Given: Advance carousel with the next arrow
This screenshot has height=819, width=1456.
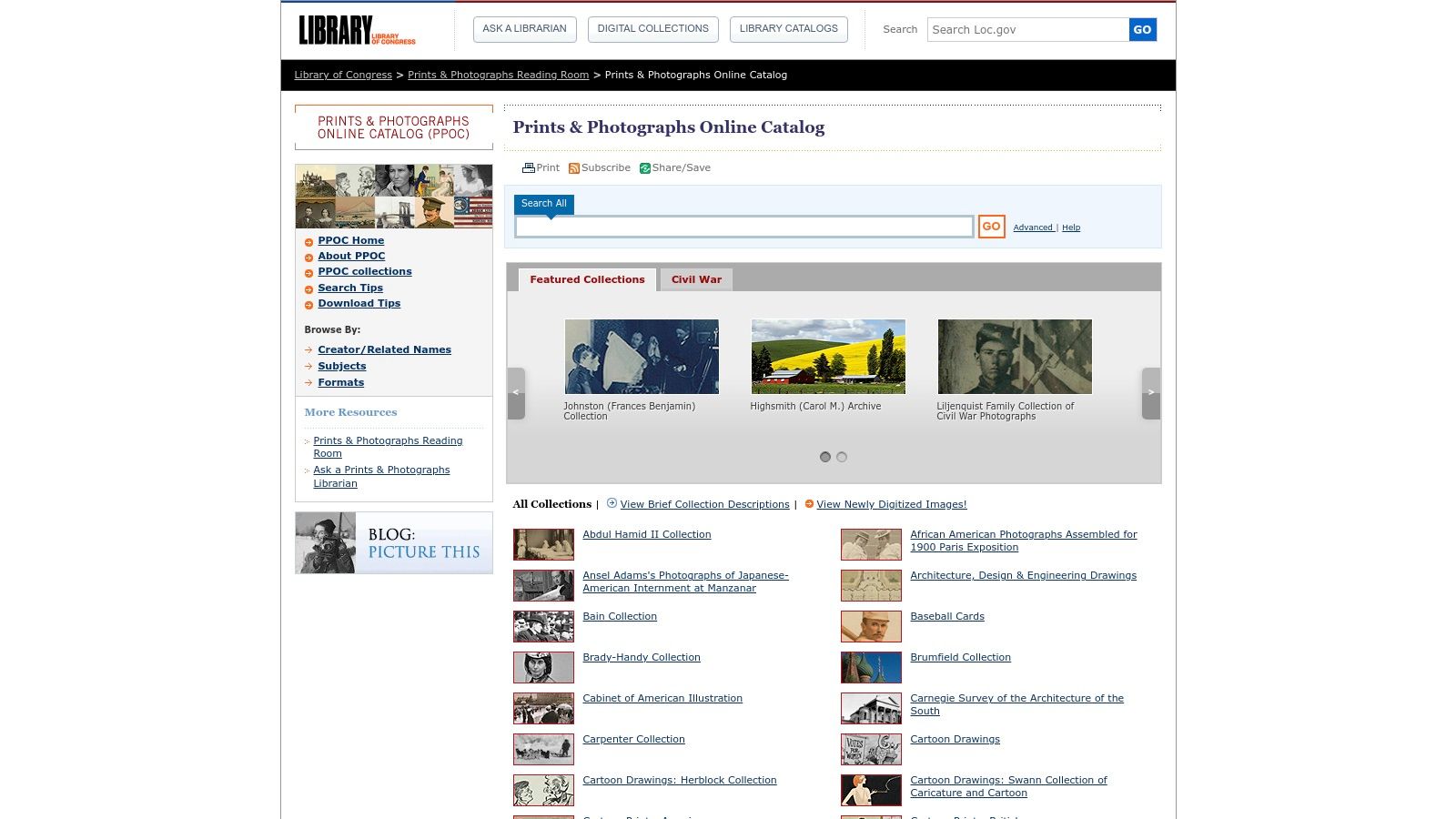Looking at the screenshot, I should click(1150, 393).
